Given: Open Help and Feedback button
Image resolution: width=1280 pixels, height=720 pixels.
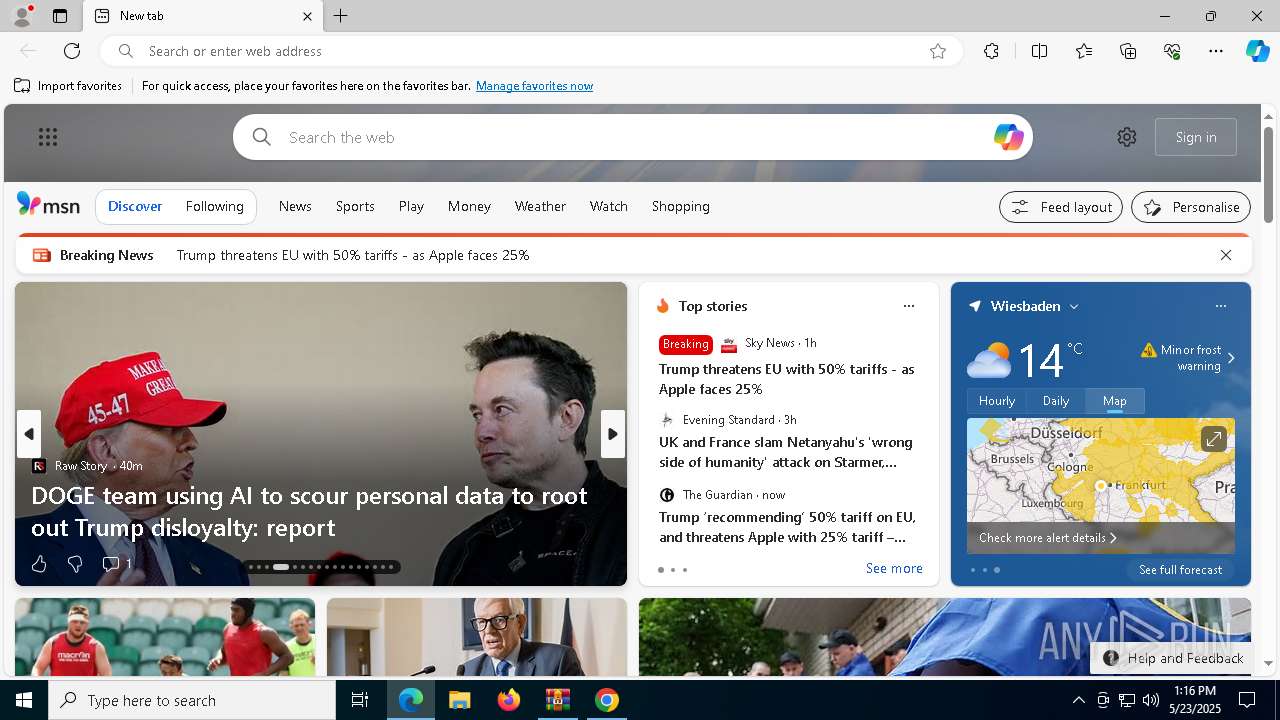Looking at the screenshot, I should coord(1173,658).
